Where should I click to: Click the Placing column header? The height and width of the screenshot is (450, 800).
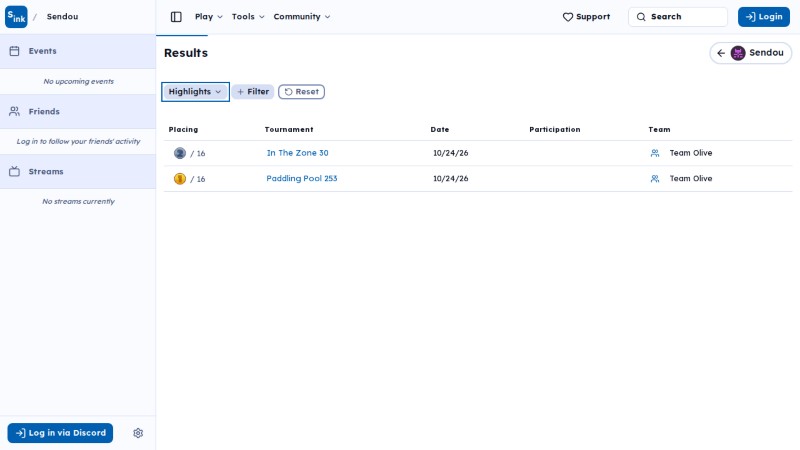click(183, 130)
